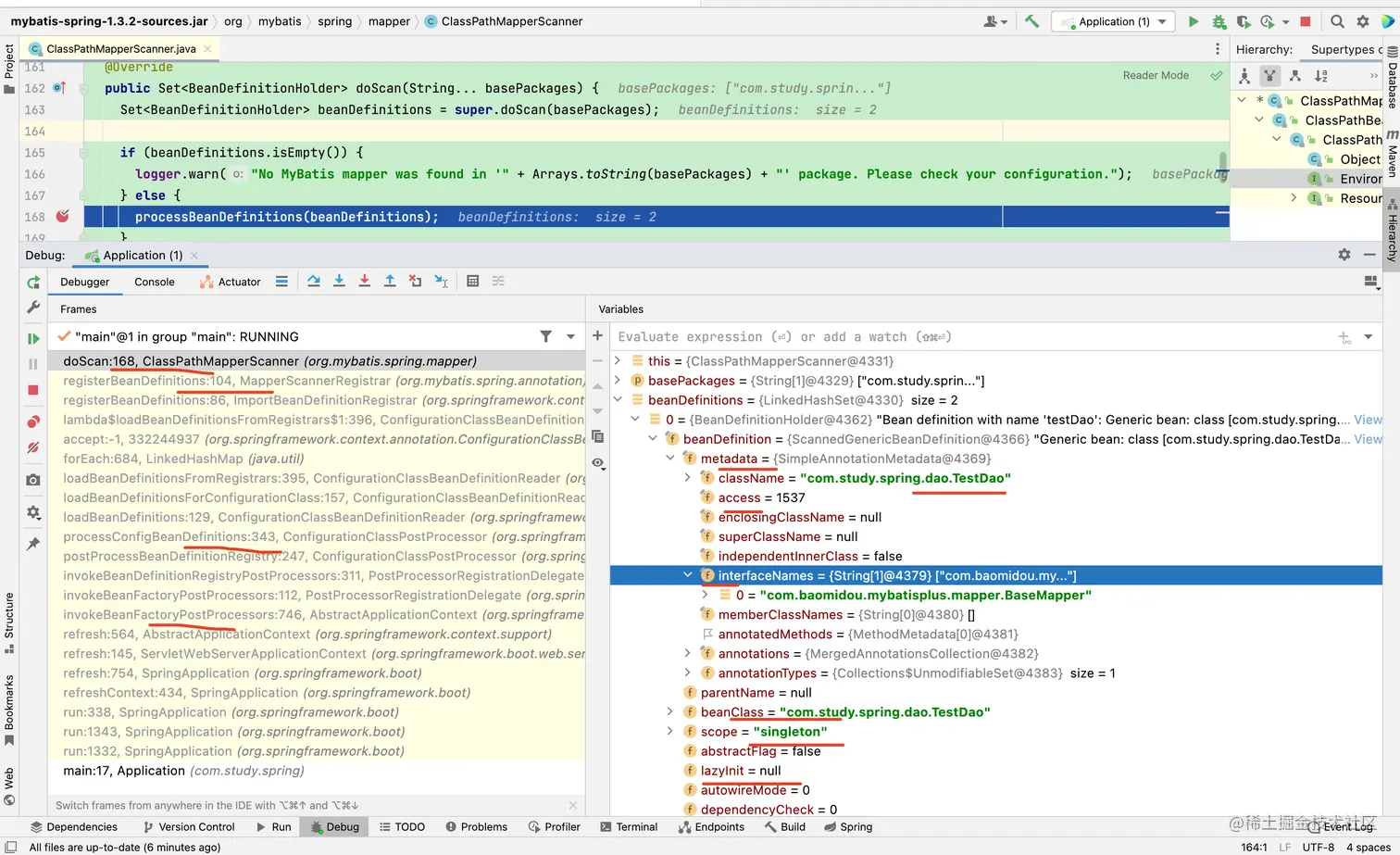Toggle the tool window bars in the status bar corner

tap(11, 847)
